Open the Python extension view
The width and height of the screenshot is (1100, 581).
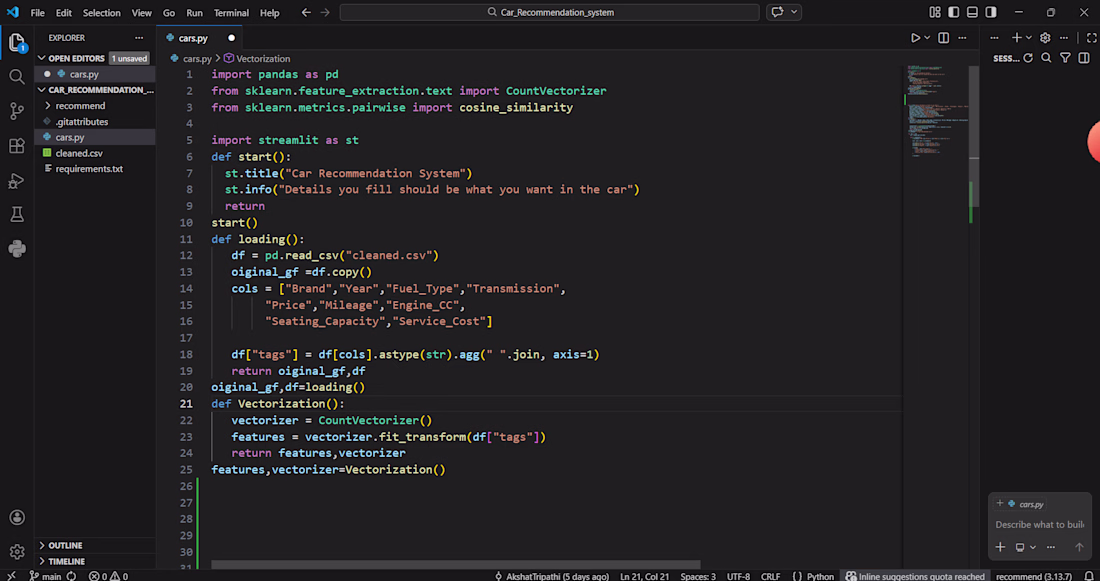[x=17, y=249]
